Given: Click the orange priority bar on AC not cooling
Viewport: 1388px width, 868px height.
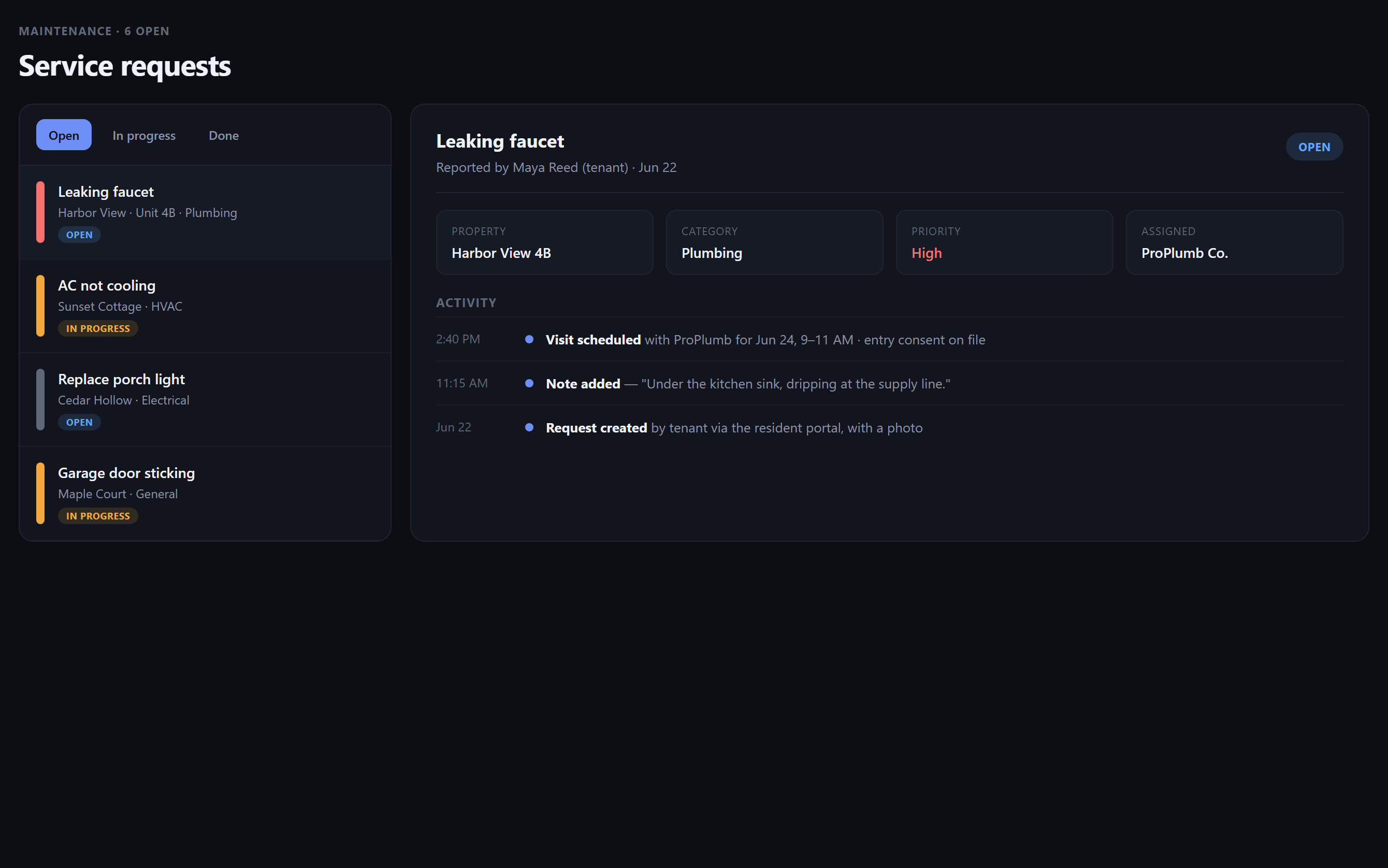Looking at the screenshot, I should (40, 306).
